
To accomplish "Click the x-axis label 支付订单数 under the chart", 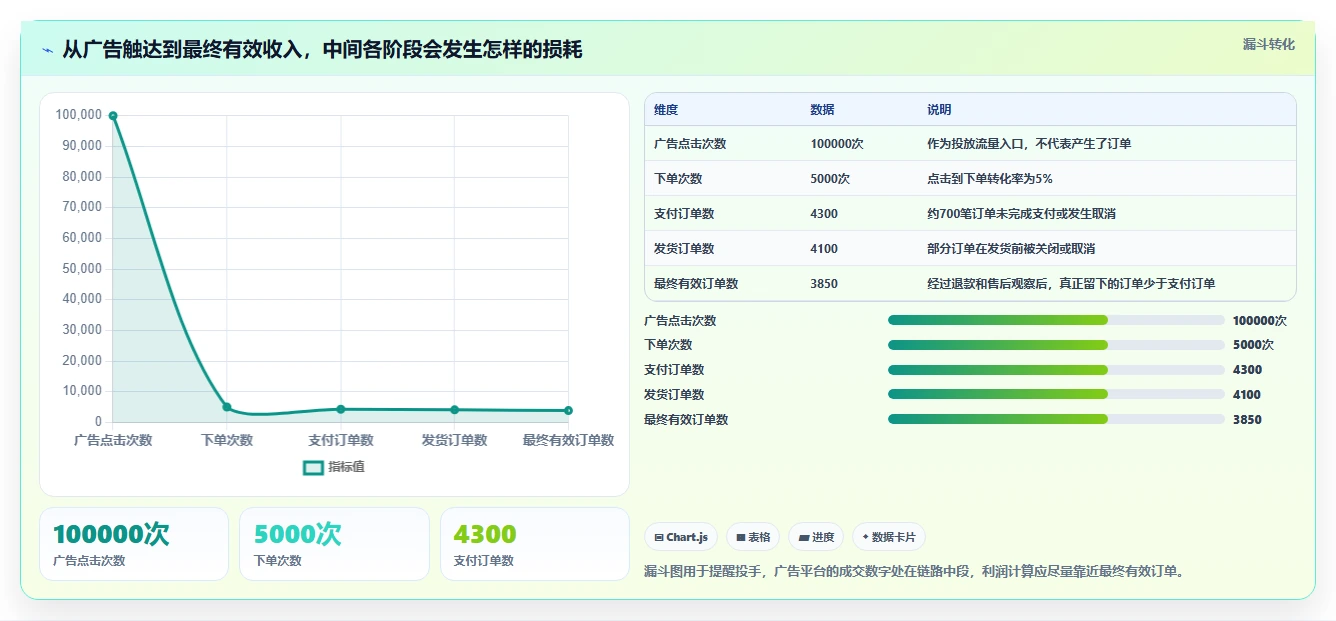I will point(341,440).
